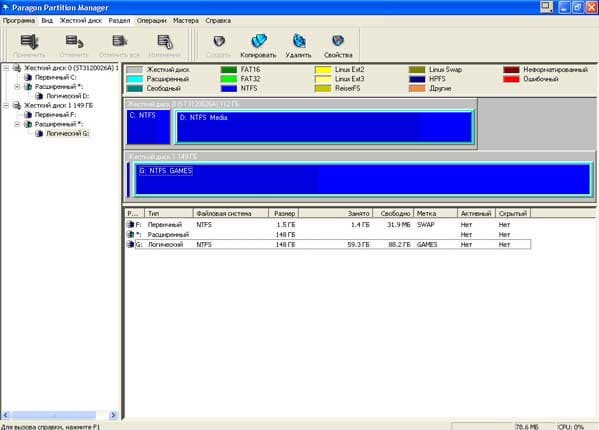Click the G: row icon in partition table
The height and width of the screenshot is (430, 599).
(x=131, y=244)
